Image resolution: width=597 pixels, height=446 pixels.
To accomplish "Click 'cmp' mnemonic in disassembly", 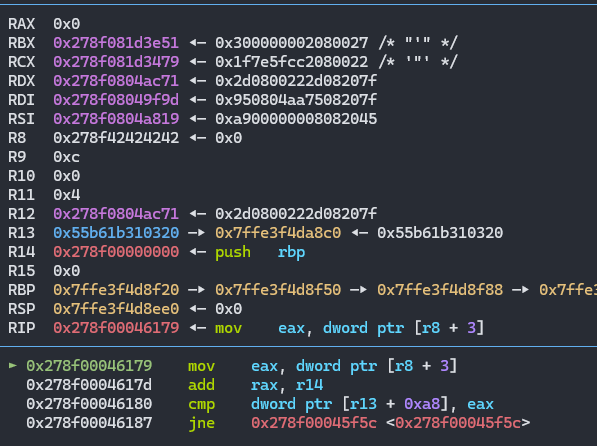I will [201, 405].
